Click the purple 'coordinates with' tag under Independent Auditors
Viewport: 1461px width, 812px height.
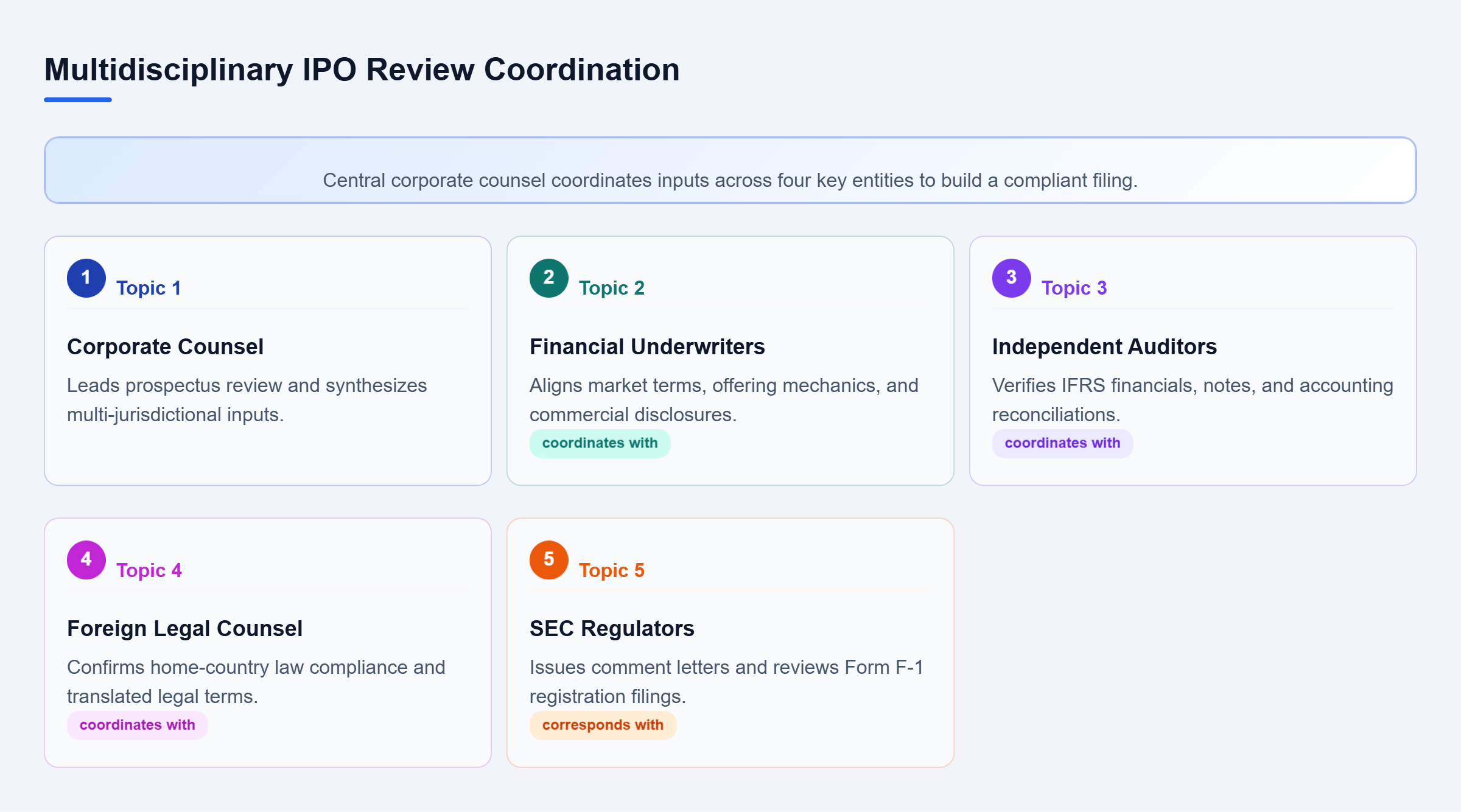point(1063,443)
